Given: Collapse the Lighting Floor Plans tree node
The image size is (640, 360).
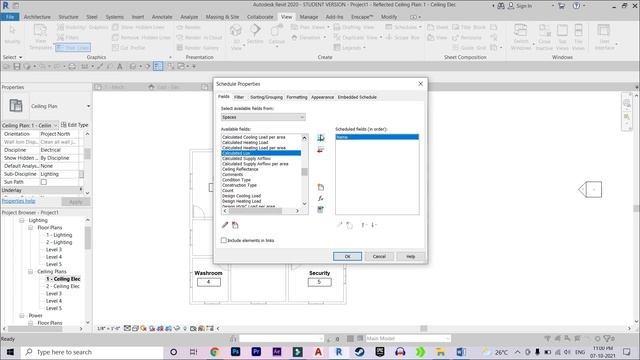Looking at the screenshot, I should coord(31,227).
